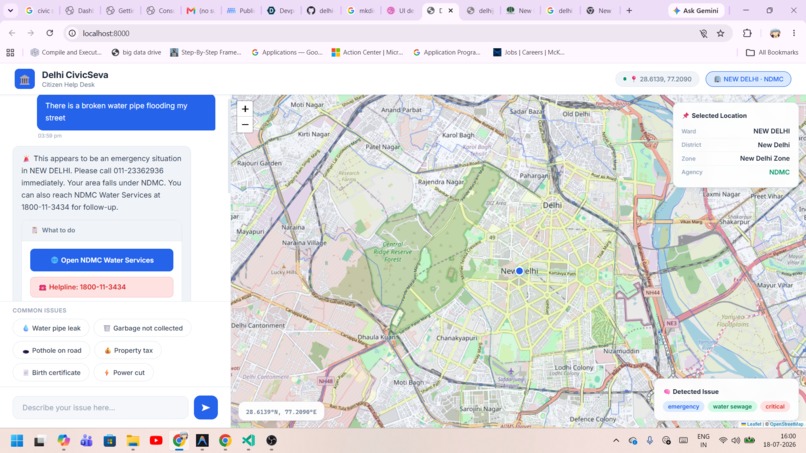Pick the Power cut chip
The image size is (806, 453).
click(x=124, y=372)
